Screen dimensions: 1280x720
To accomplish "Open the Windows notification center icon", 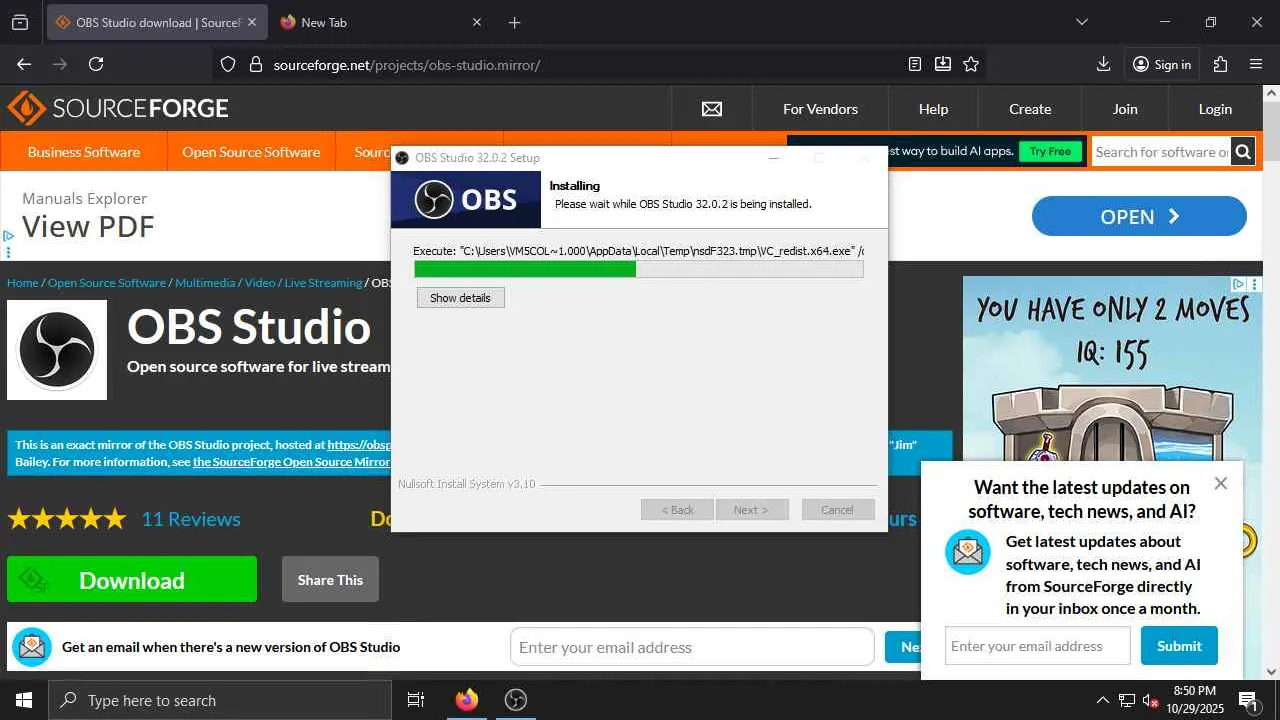I will click(x=1247, y=700).
